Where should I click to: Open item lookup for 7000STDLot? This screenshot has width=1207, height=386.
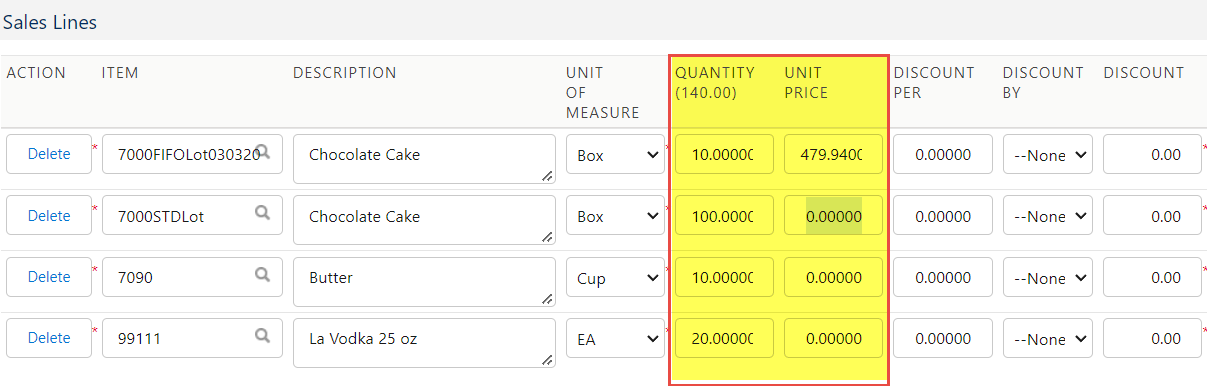(x=263, y=213)
